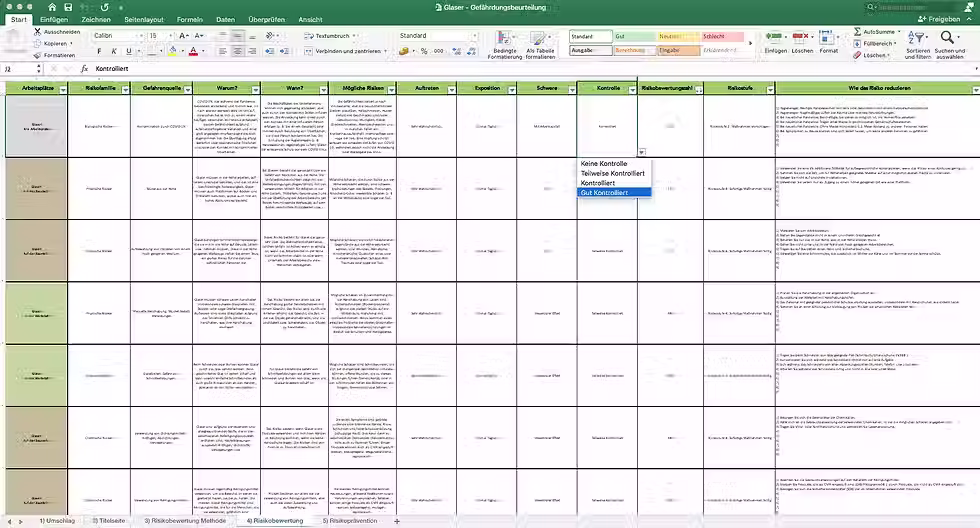Click the Home icon in title bar

pyautogui.click(x=52, y=7)
